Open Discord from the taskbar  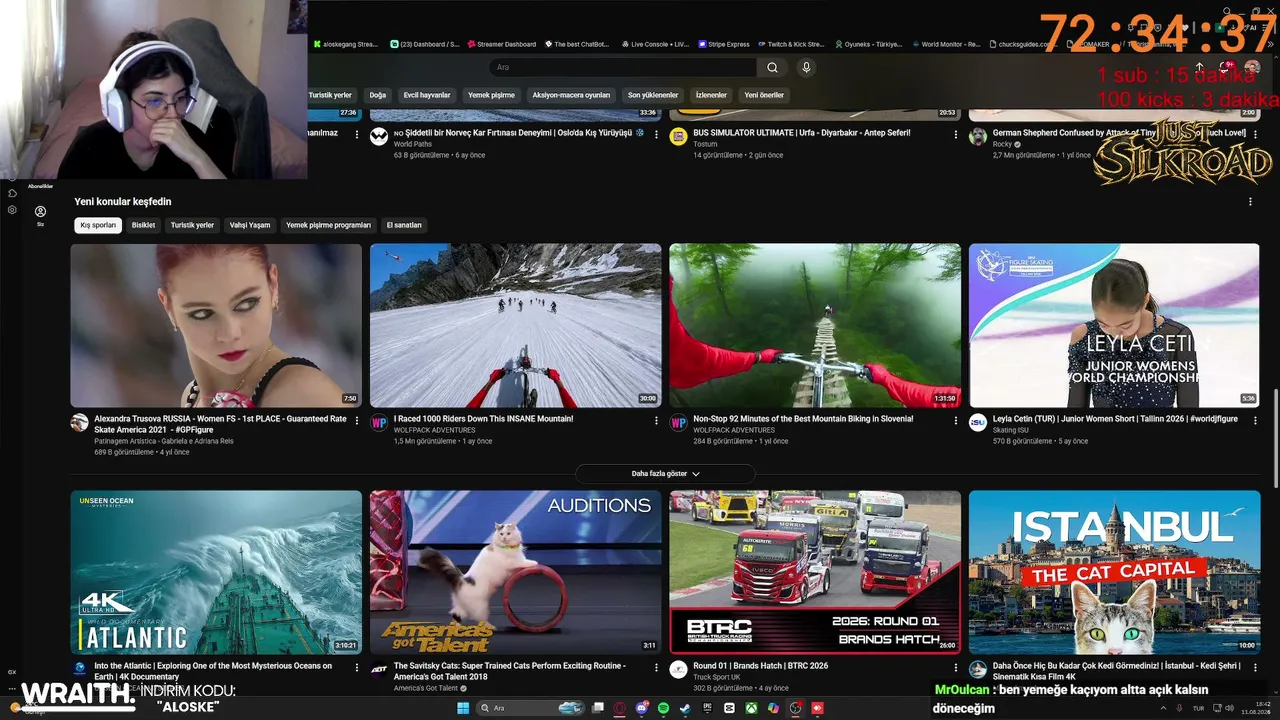pos(642,708)
